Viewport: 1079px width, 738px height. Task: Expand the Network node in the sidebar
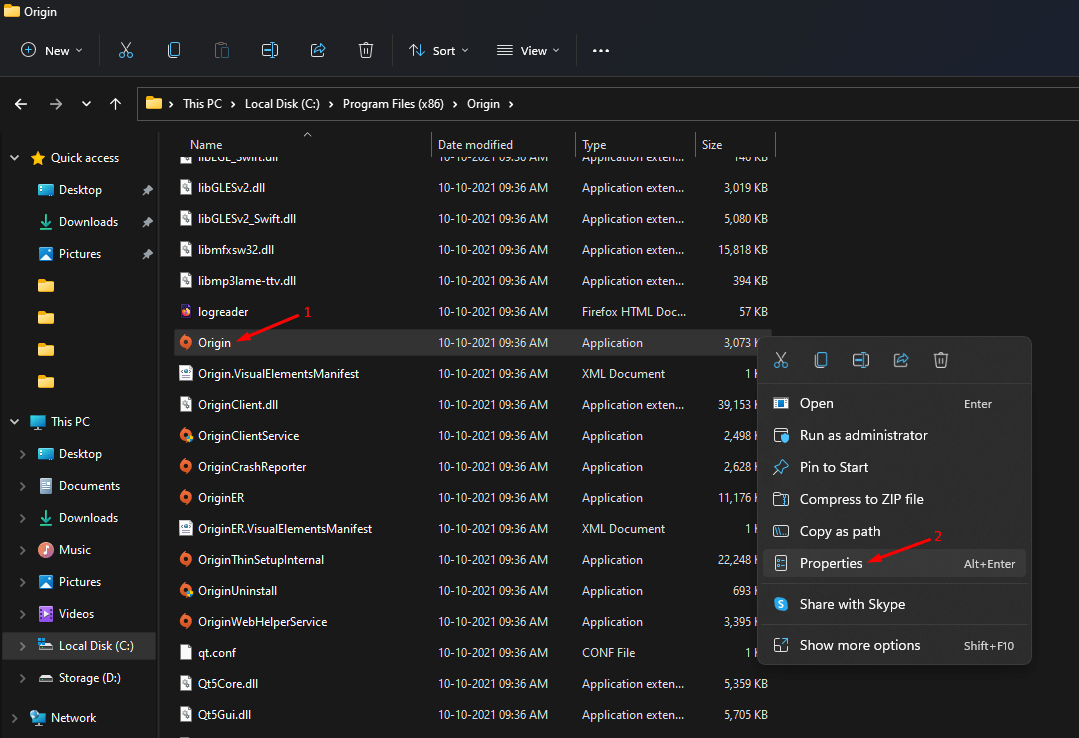coord(14,717)
